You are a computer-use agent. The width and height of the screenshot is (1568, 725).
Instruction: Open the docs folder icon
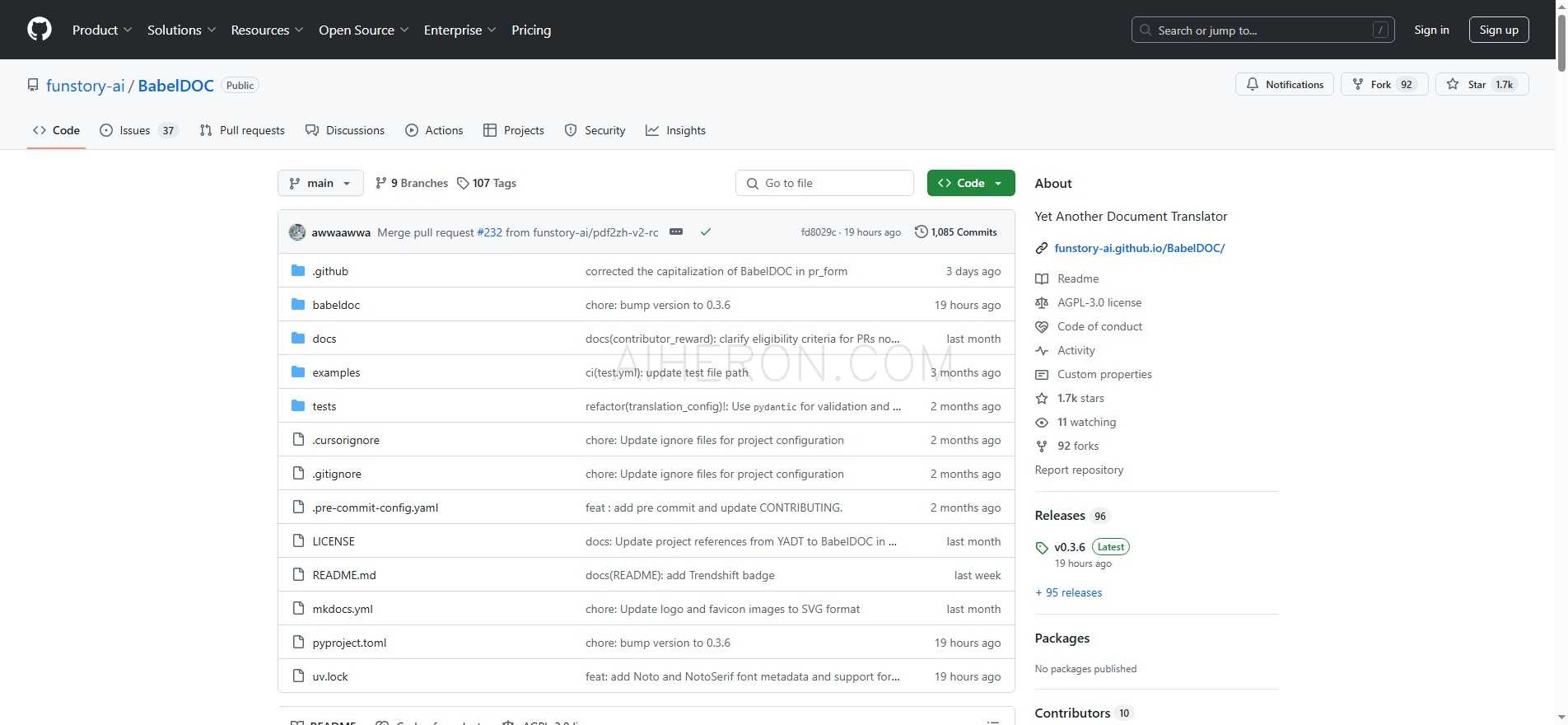(x=298, y=339)
